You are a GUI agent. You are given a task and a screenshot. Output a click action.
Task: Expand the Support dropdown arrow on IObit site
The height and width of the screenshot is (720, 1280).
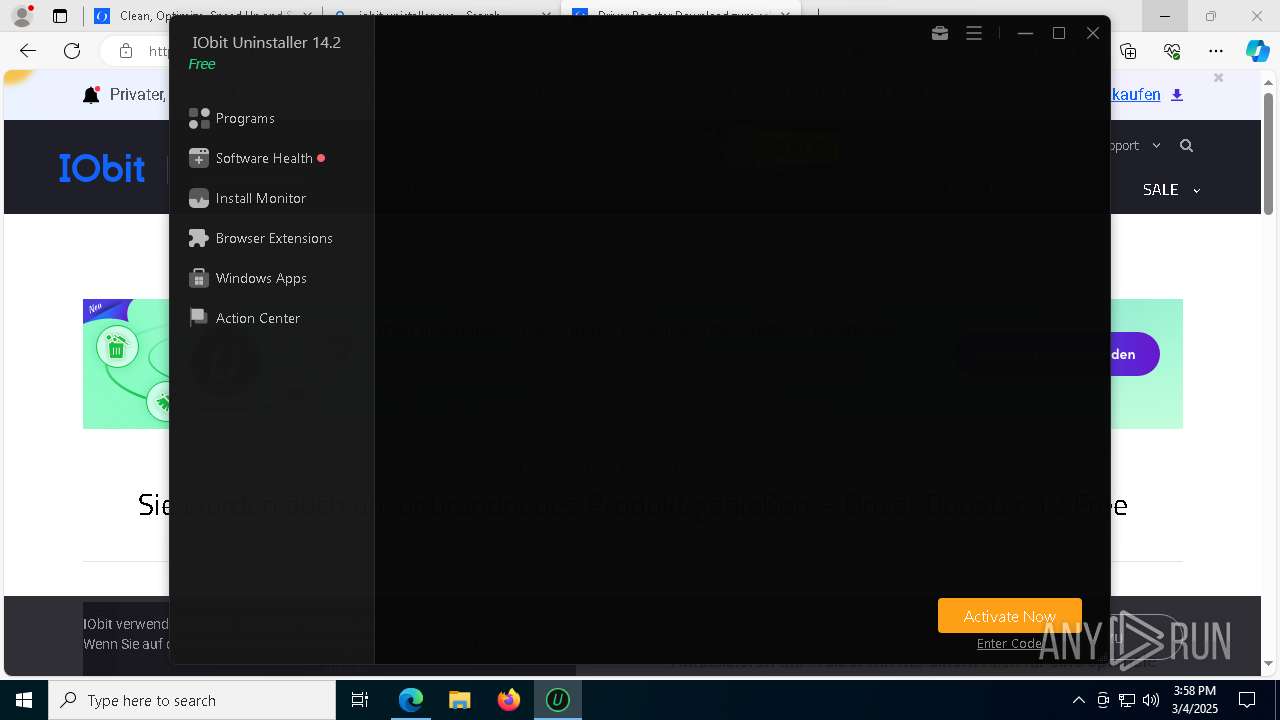coord(1156,146)
